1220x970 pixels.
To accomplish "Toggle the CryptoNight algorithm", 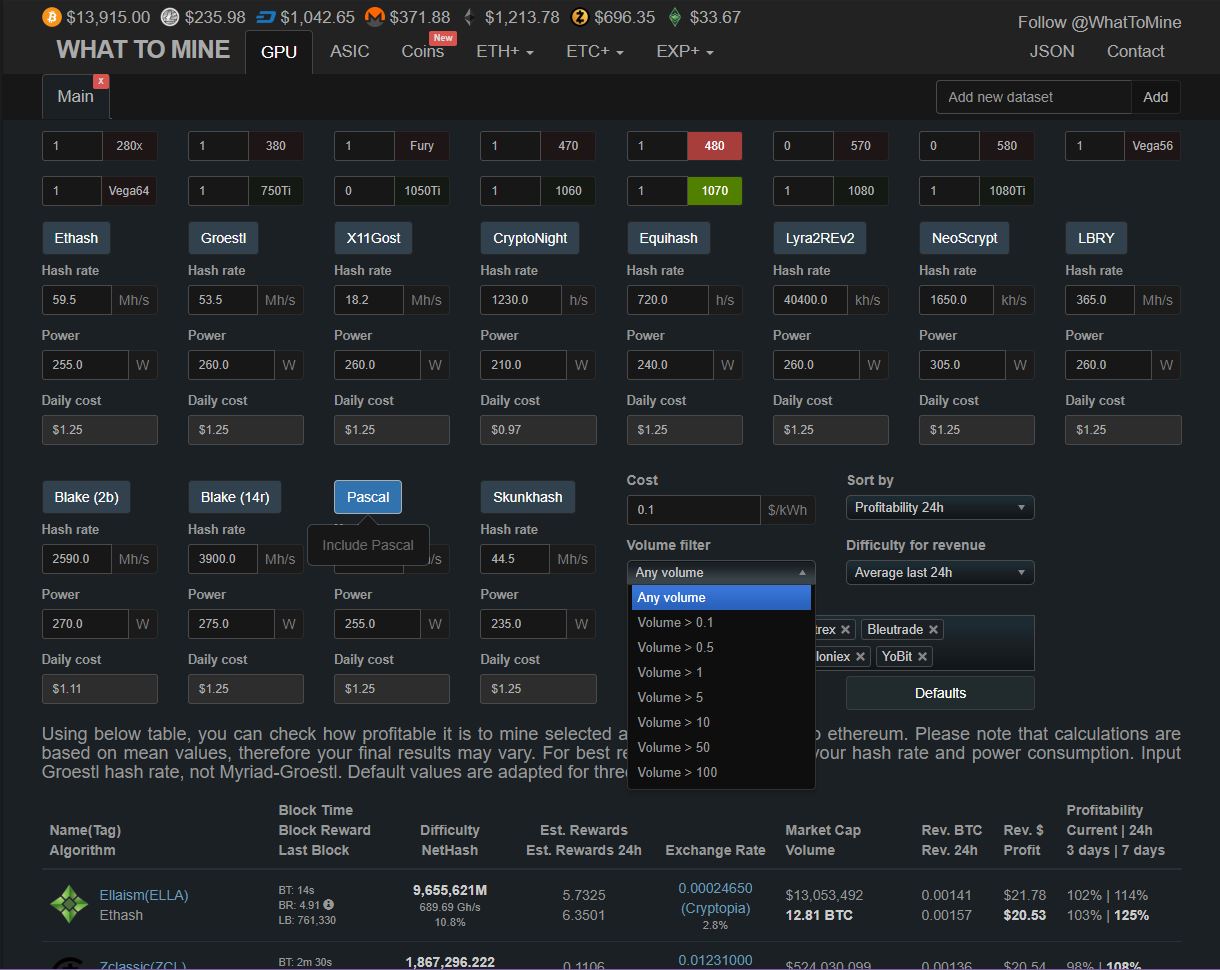I will tap(530, 238).
